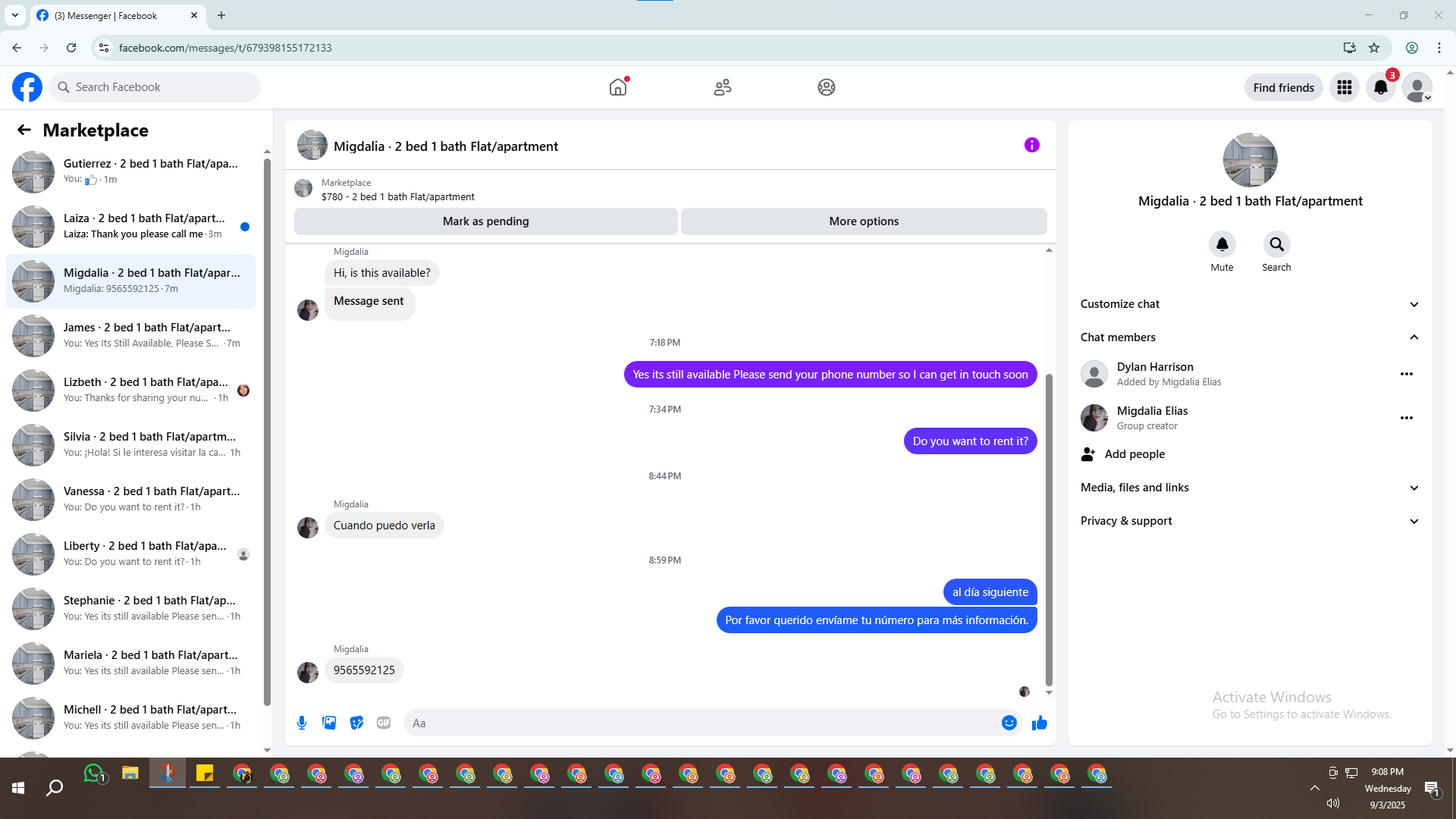Open the notifications bell
The height and width of the screenshot is (819, 1456).
(x=1381, y=87)
